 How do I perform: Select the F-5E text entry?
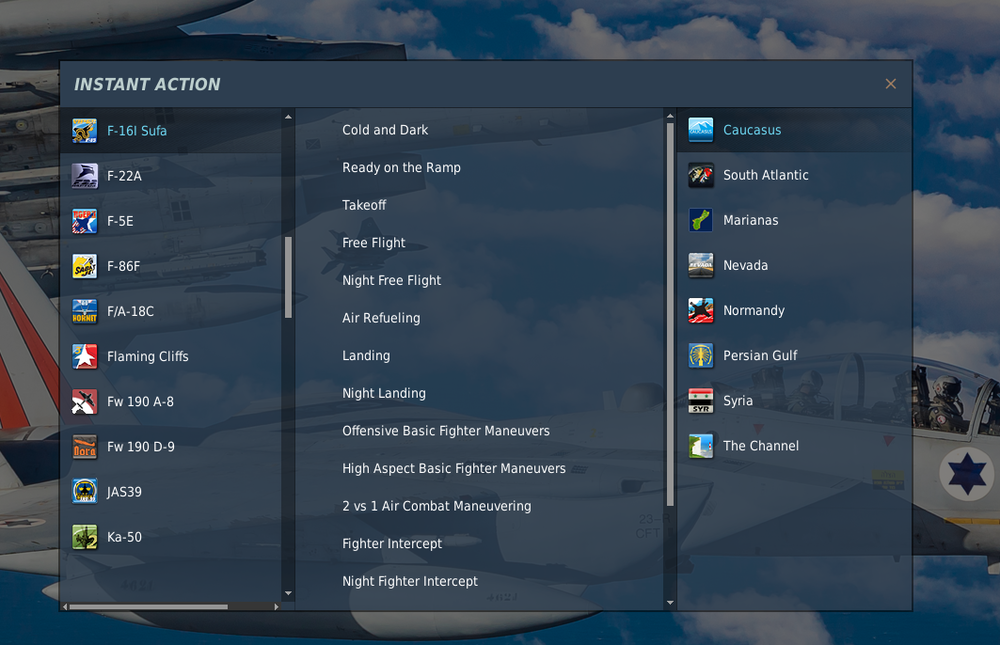point(120,221)
